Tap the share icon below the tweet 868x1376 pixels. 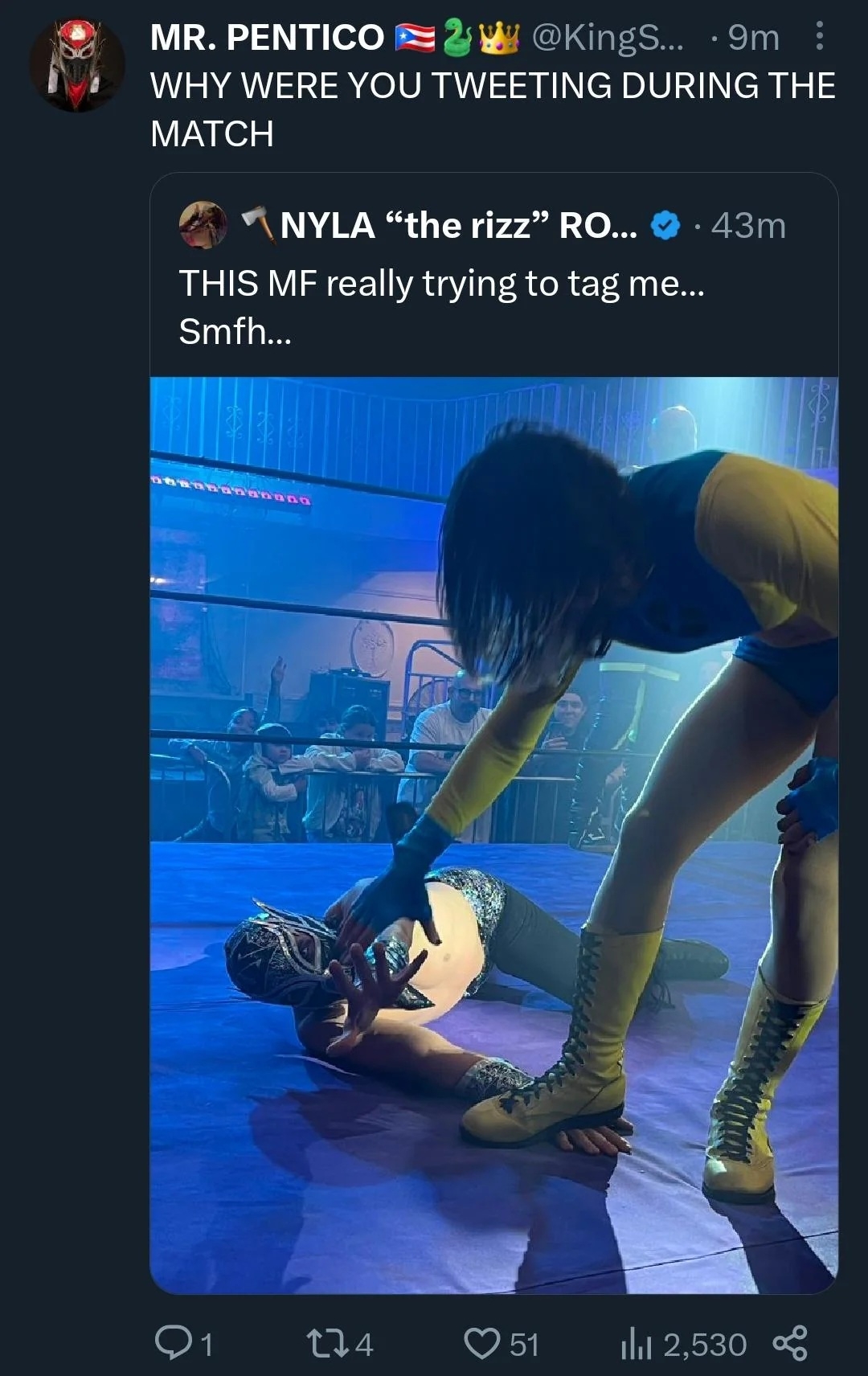[x=789, y=1343]
